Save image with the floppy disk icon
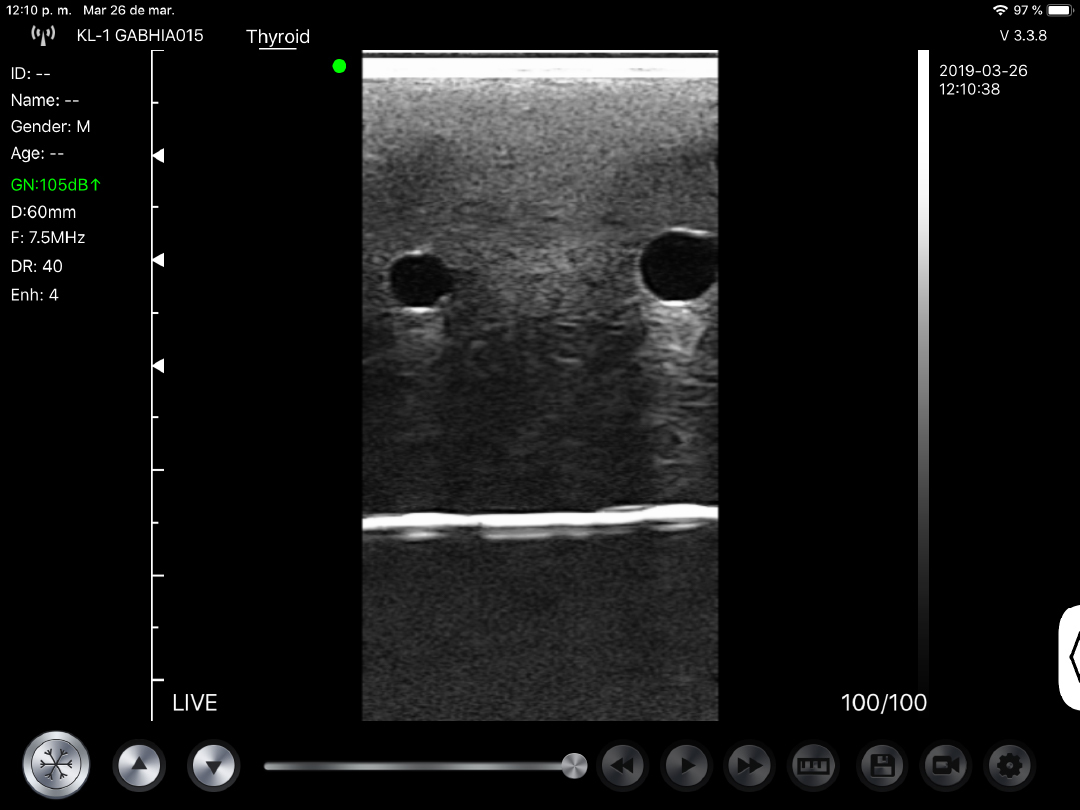Viewport: 1080px width, 810px height. click(x=881, y=767)
